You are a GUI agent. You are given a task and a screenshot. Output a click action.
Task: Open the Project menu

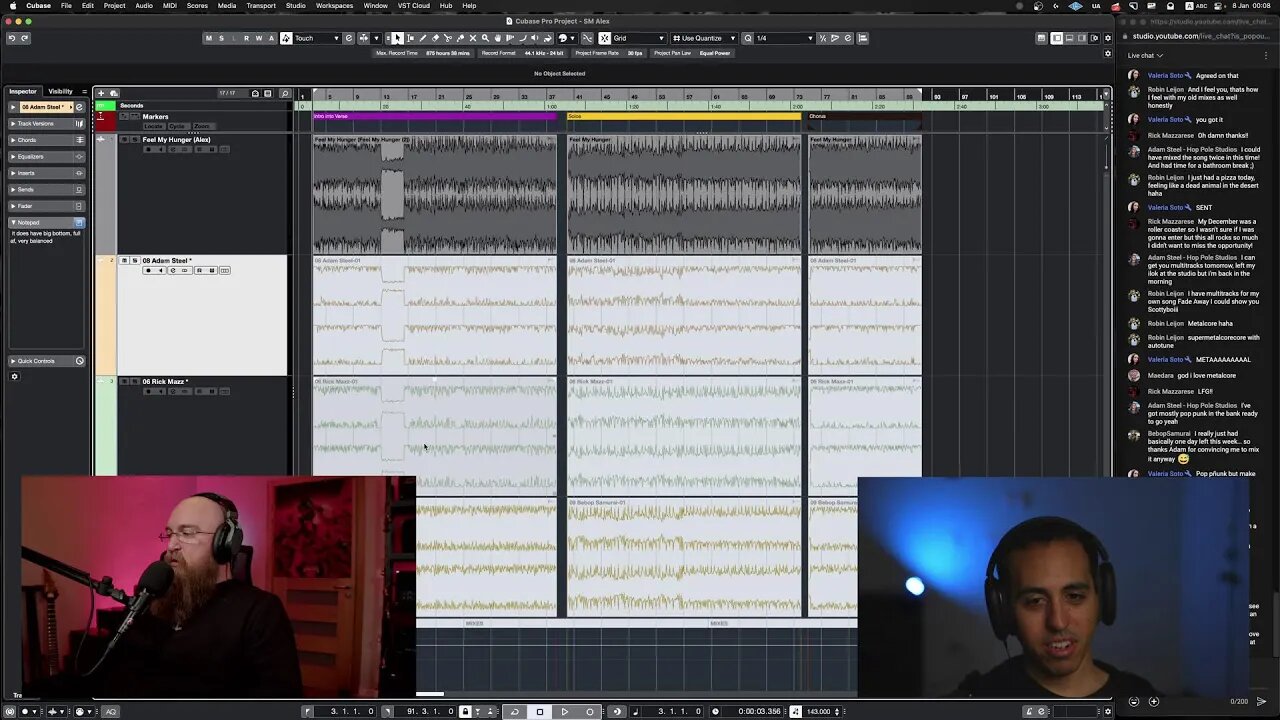click(x=115, y=5)
